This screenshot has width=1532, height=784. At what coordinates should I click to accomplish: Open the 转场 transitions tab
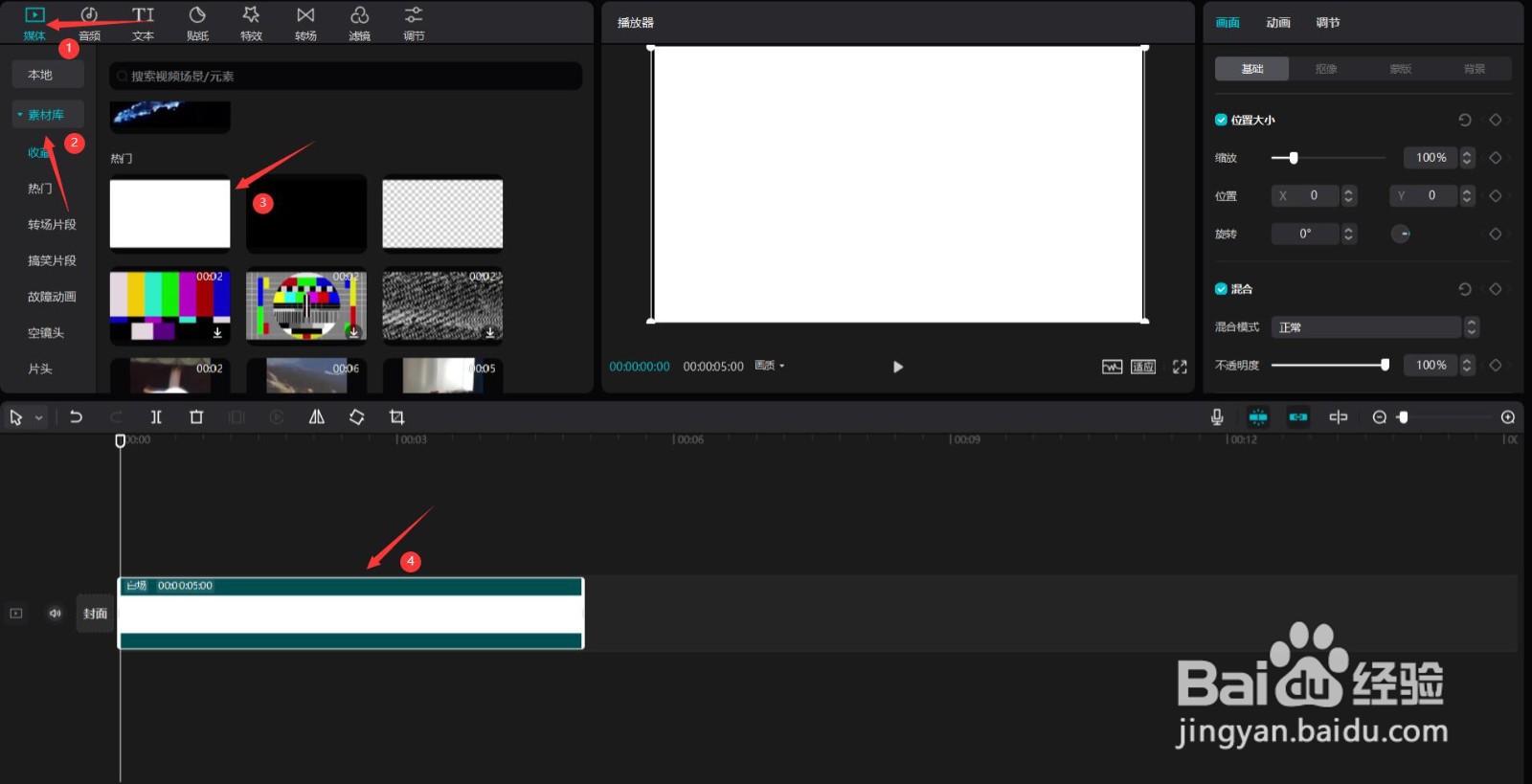pyautogui.click(x=305, y=23)
